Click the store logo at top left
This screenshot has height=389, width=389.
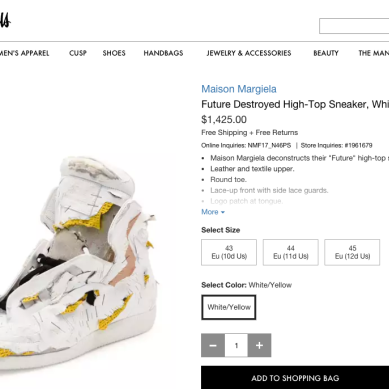click(x=5, y=21)
